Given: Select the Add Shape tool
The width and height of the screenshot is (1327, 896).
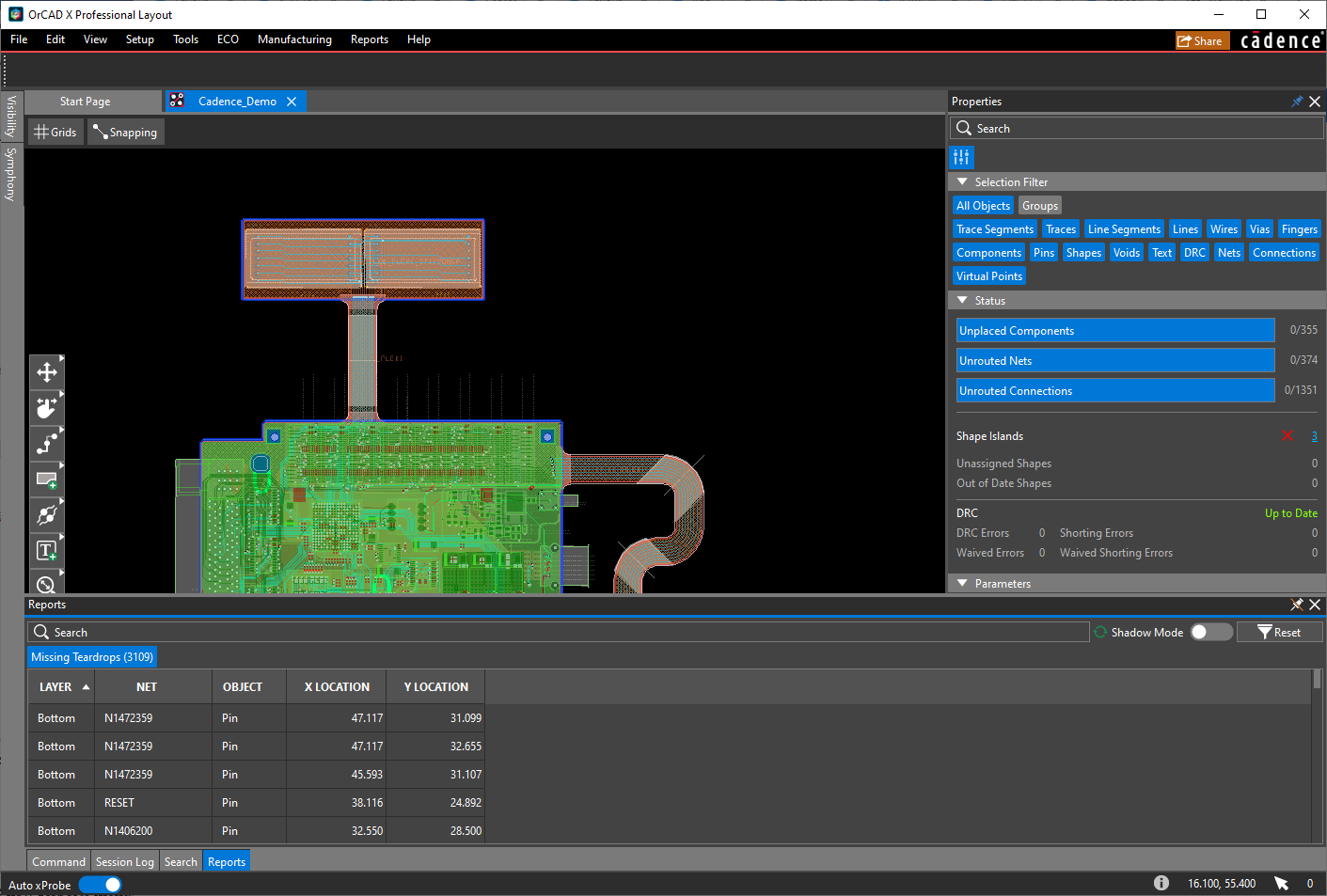Looking at the screenshot, I should pyautogui.click(x=46, y=479).
